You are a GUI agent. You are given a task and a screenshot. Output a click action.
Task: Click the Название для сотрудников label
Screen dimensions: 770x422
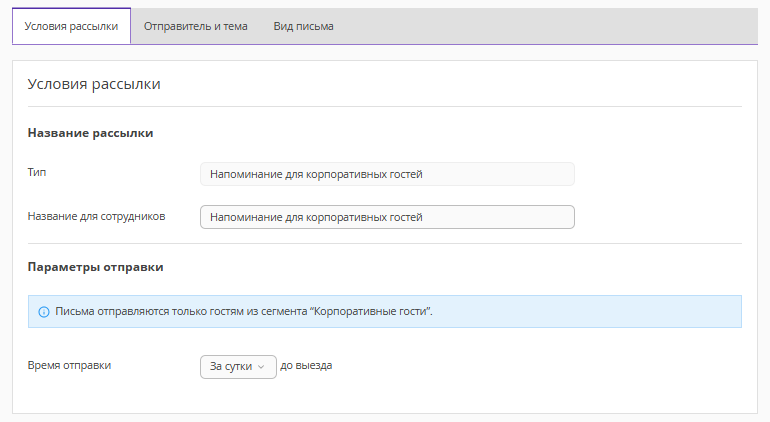click(96, 215)
